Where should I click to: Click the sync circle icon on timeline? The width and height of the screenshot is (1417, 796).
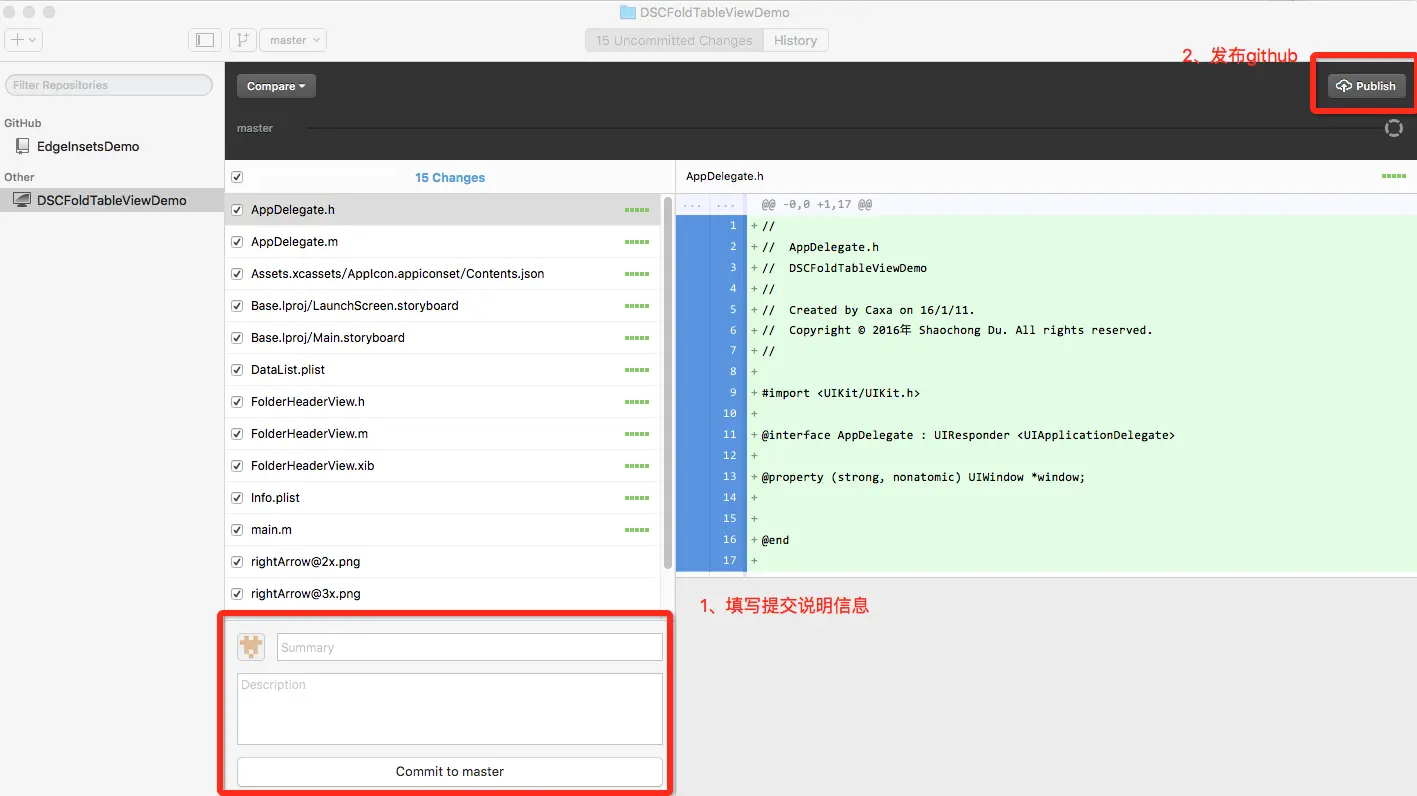1393,128
